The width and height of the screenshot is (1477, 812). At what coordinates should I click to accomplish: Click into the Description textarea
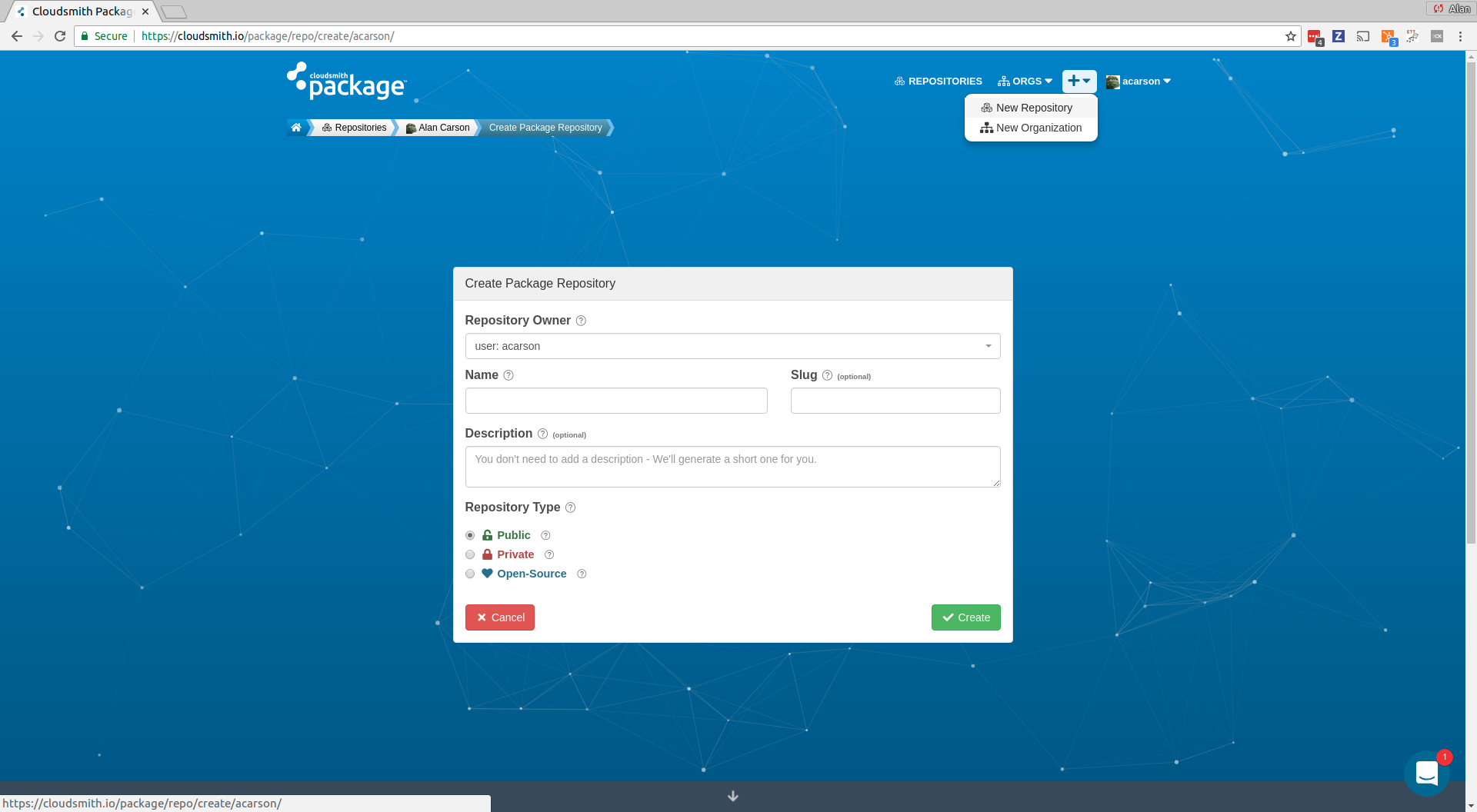tap(732, 467)
